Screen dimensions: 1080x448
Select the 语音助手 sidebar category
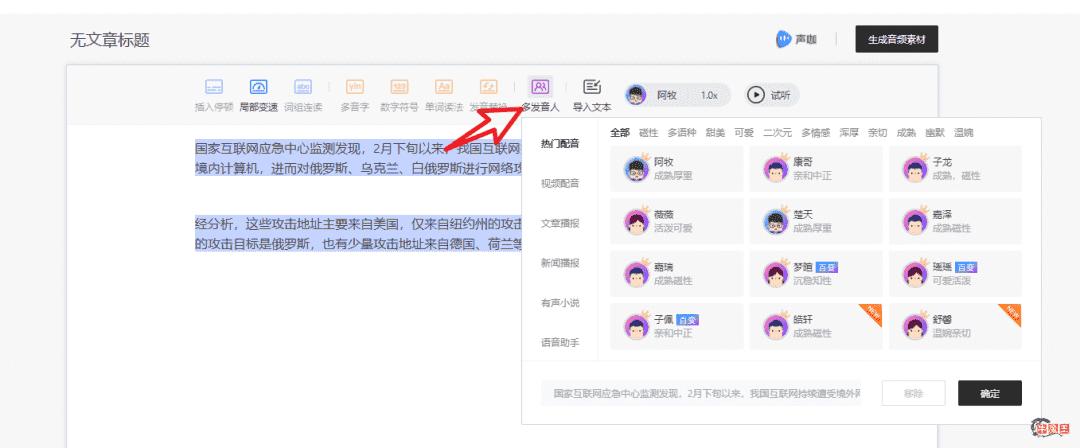pyautogui.click(x=560, y=342)
